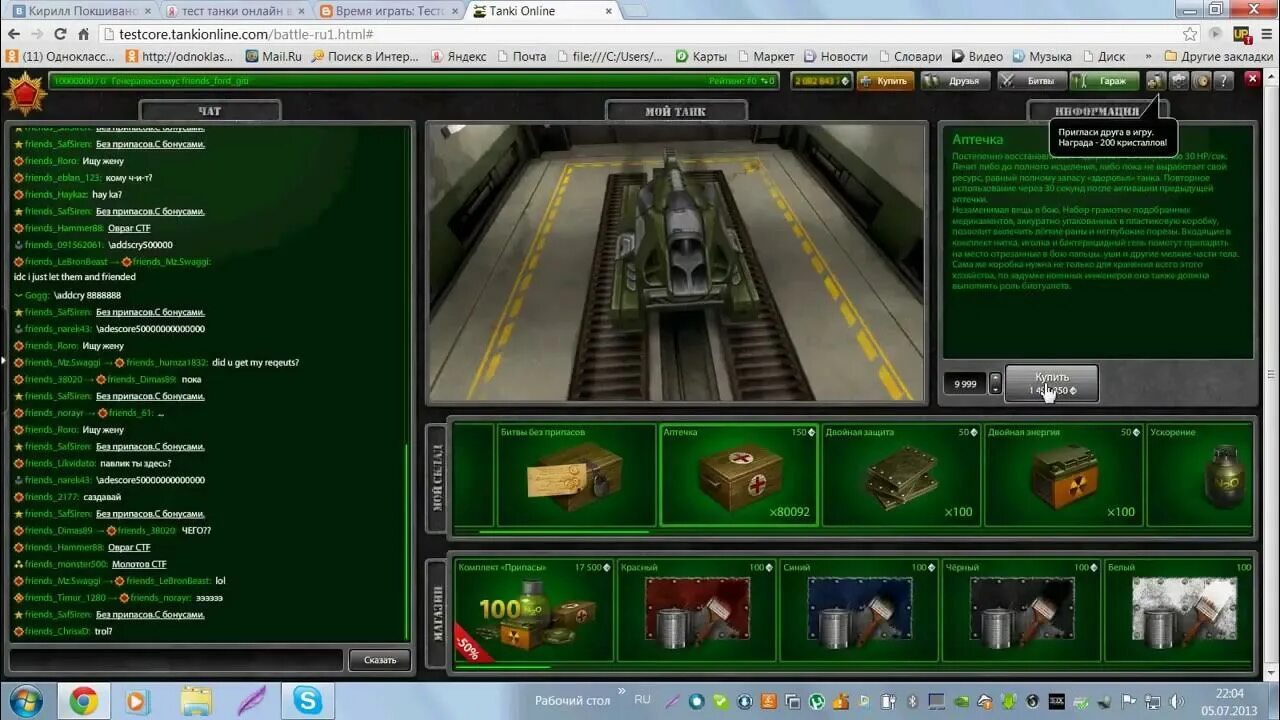Click the quantity field showing 9 999
This screenshot has height=720, width=1280.
click(x=965, y=383)
